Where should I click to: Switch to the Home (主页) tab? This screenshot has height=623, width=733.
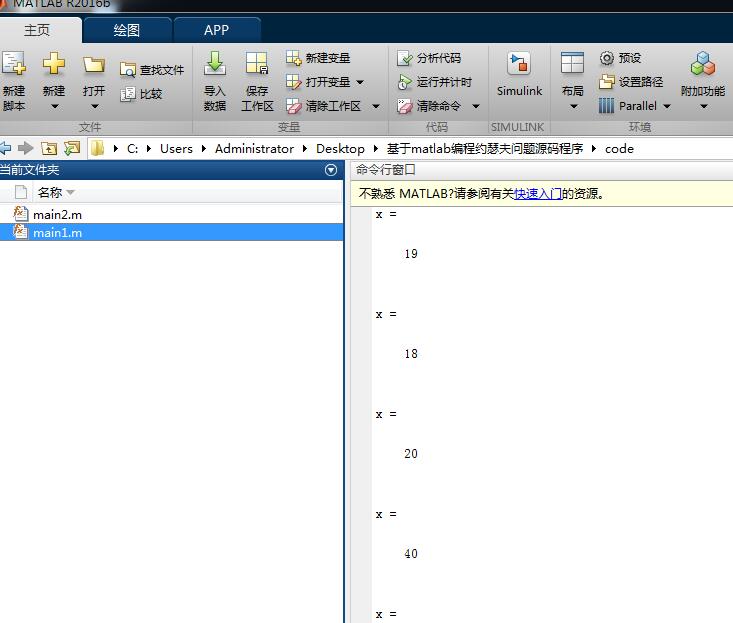tap(37, 30)
